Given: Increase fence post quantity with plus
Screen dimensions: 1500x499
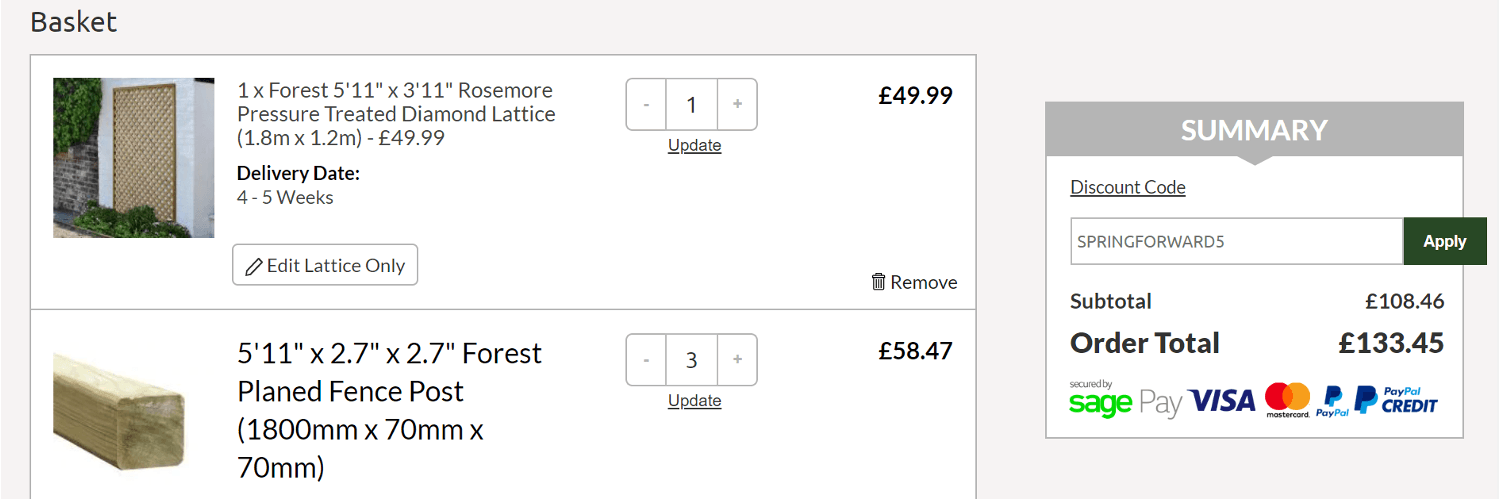Looking at the screenshot, I should pyautogui.click(x=737, y=360).
